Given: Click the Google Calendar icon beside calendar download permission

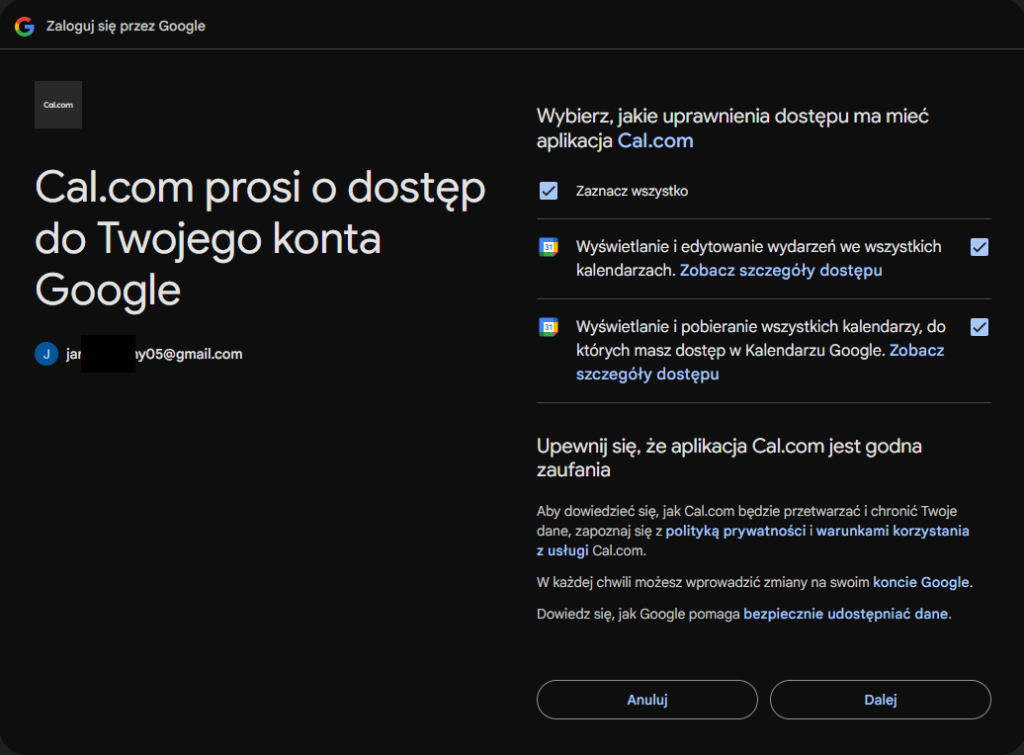Looking at the screenshot, I should point(549,327).
